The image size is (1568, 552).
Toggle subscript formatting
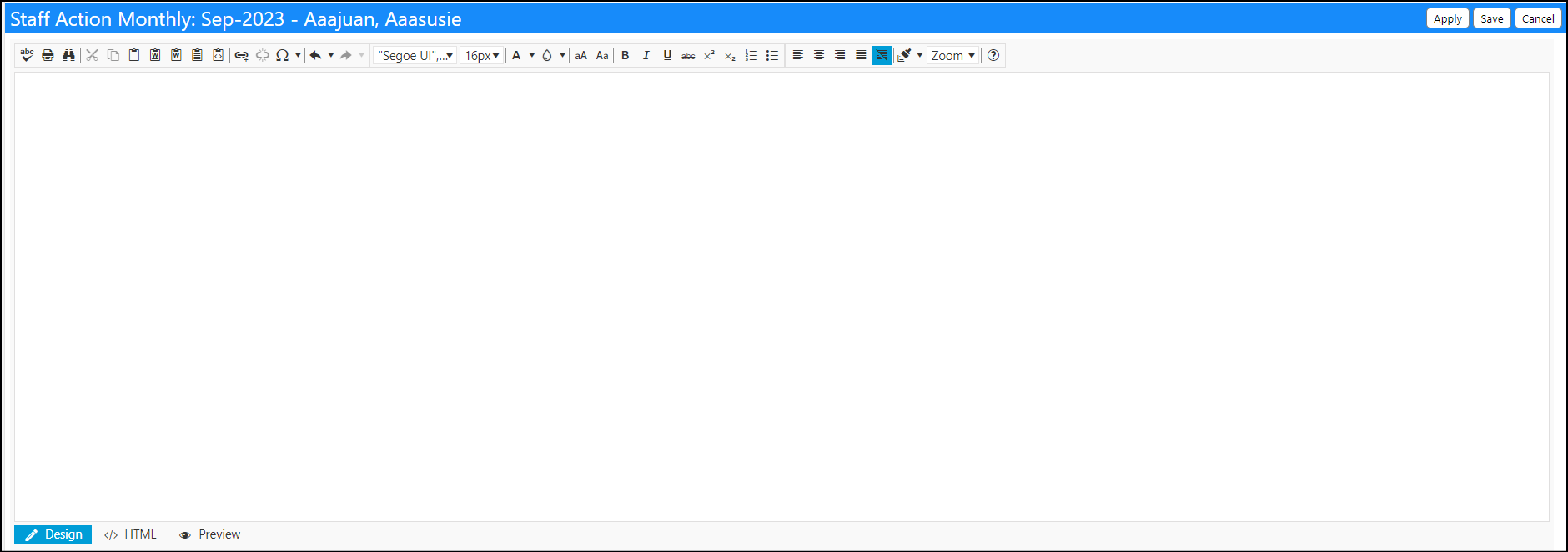[x=730, y=55]
